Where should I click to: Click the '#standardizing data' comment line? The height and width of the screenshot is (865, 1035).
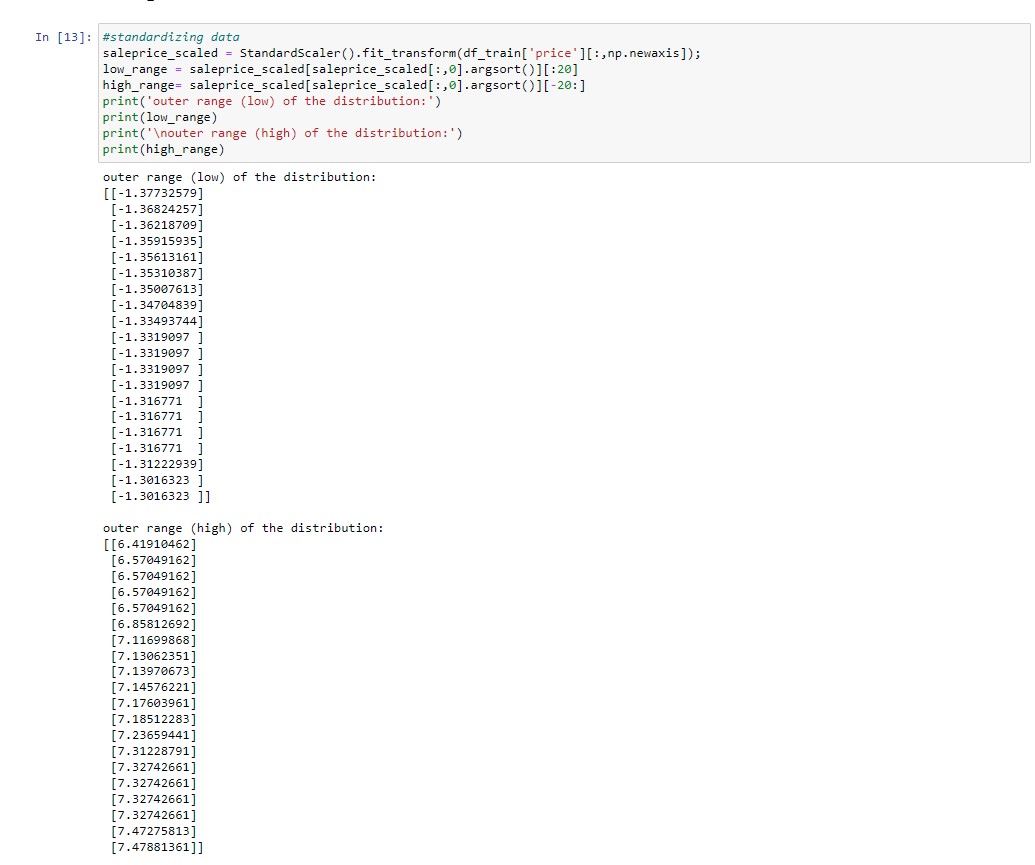click(171, 37)
